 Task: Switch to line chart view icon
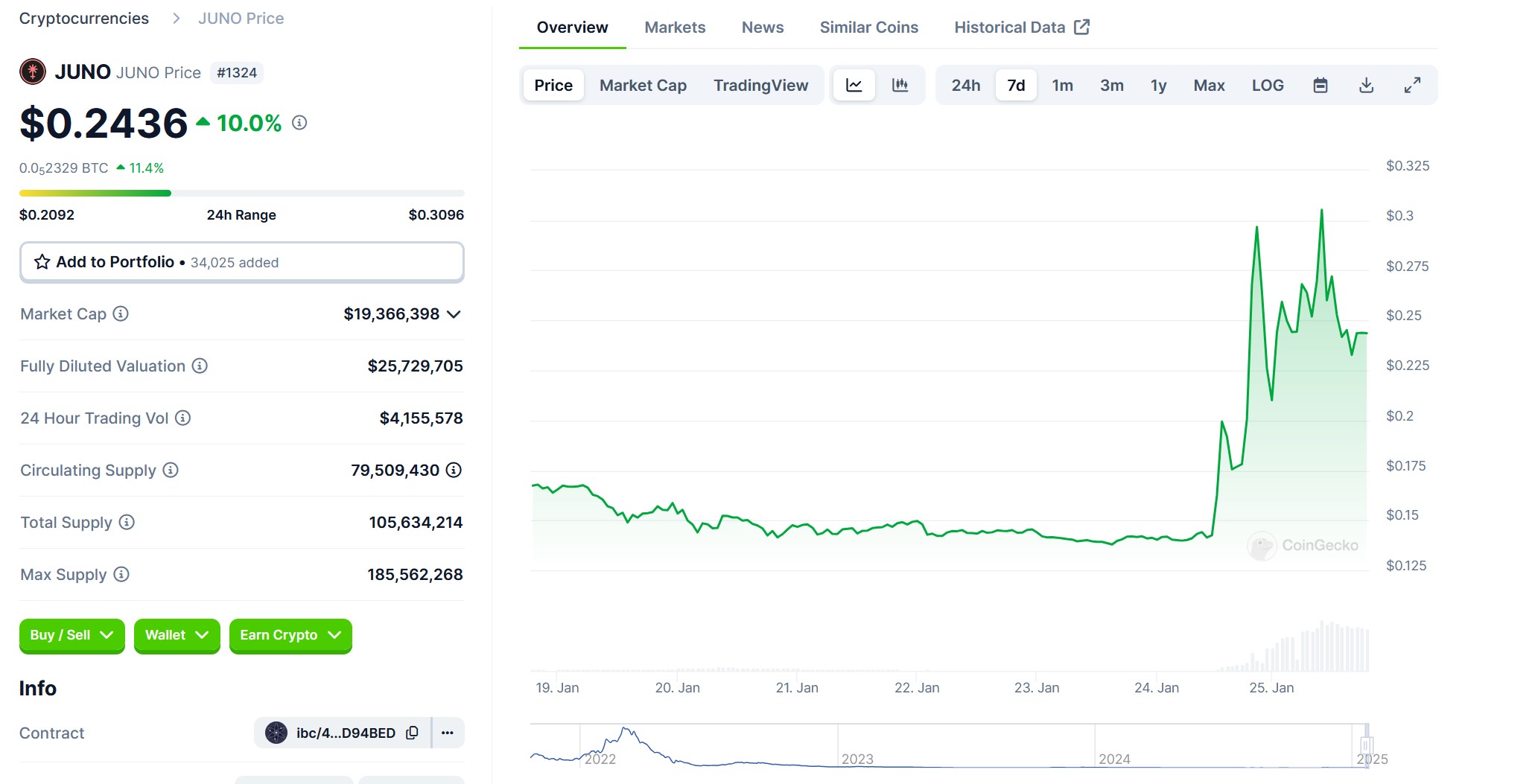854,85
